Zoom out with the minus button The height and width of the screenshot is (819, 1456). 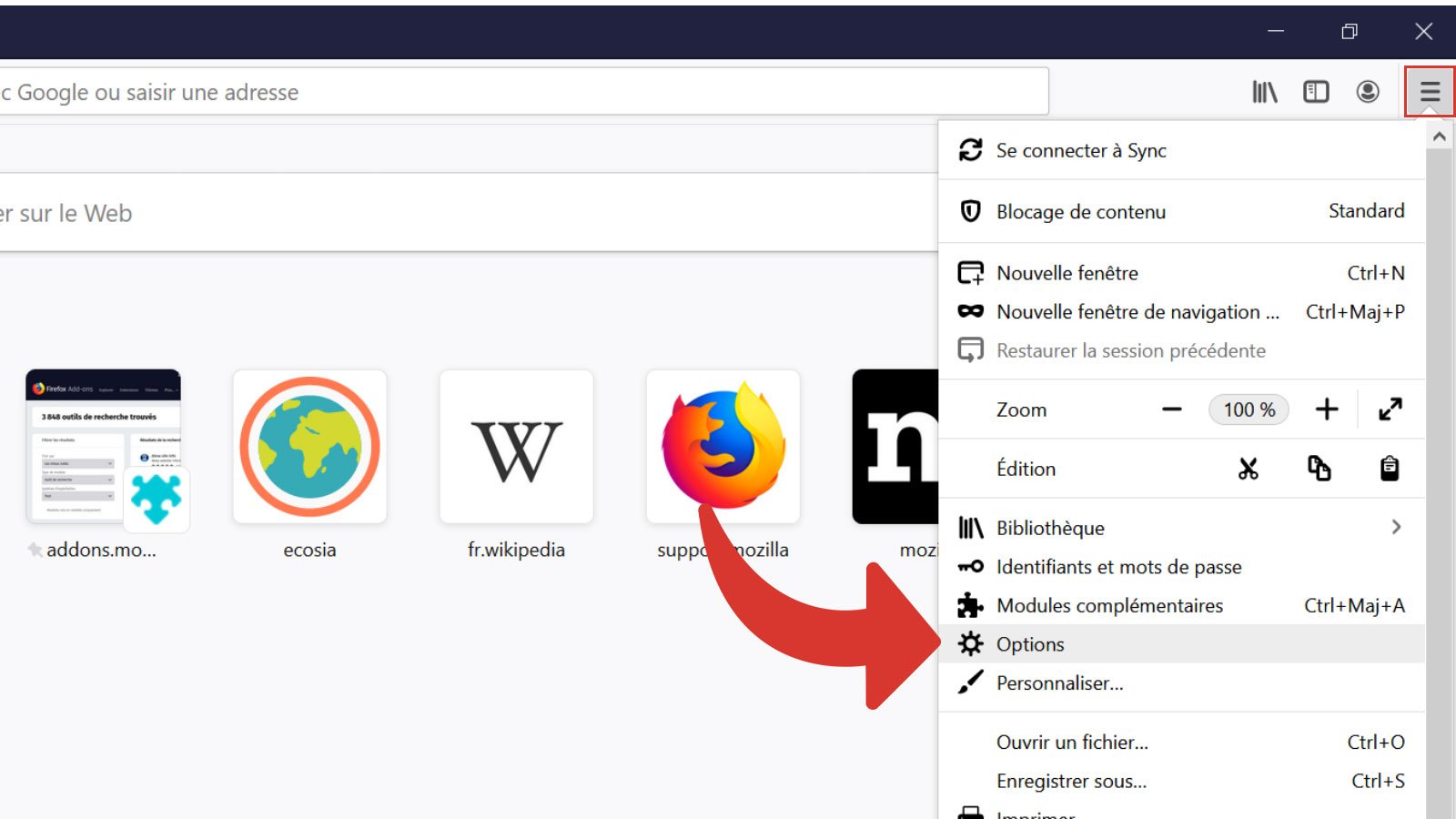click(x=1171, y=409)
